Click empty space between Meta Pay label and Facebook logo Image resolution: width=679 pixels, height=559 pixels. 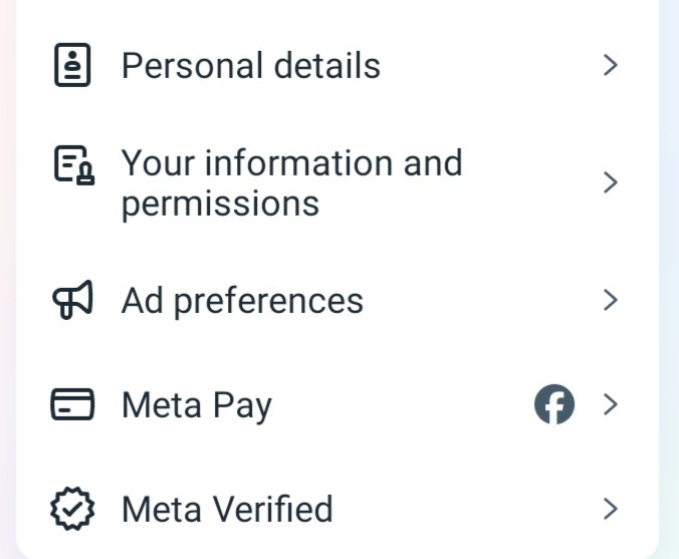(403, 404)
